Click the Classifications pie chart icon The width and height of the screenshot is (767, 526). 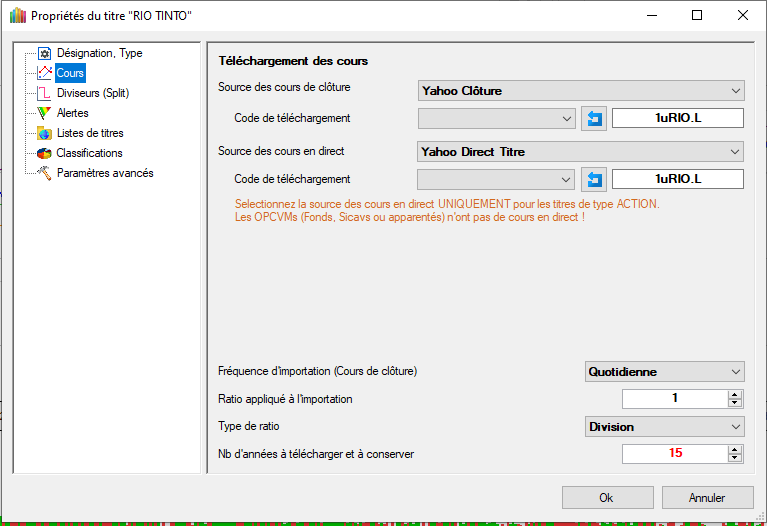click(44, 153)
